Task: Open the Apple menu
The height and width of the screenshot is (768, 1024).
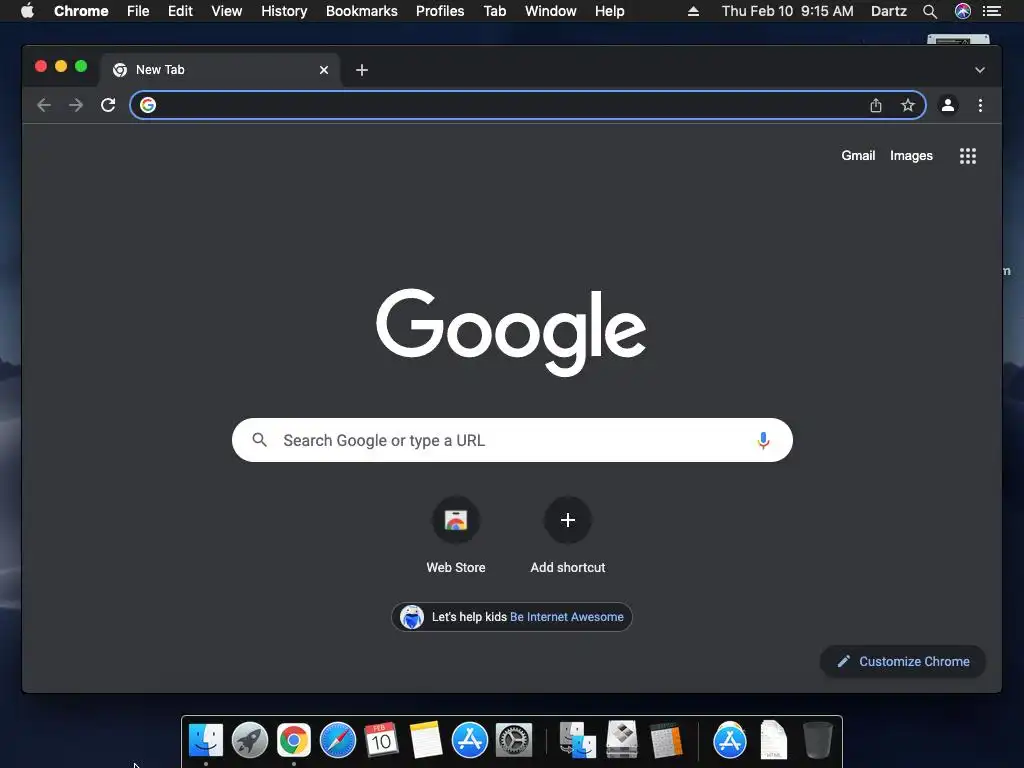Action: pyautogui.click(x=27, y=11)
